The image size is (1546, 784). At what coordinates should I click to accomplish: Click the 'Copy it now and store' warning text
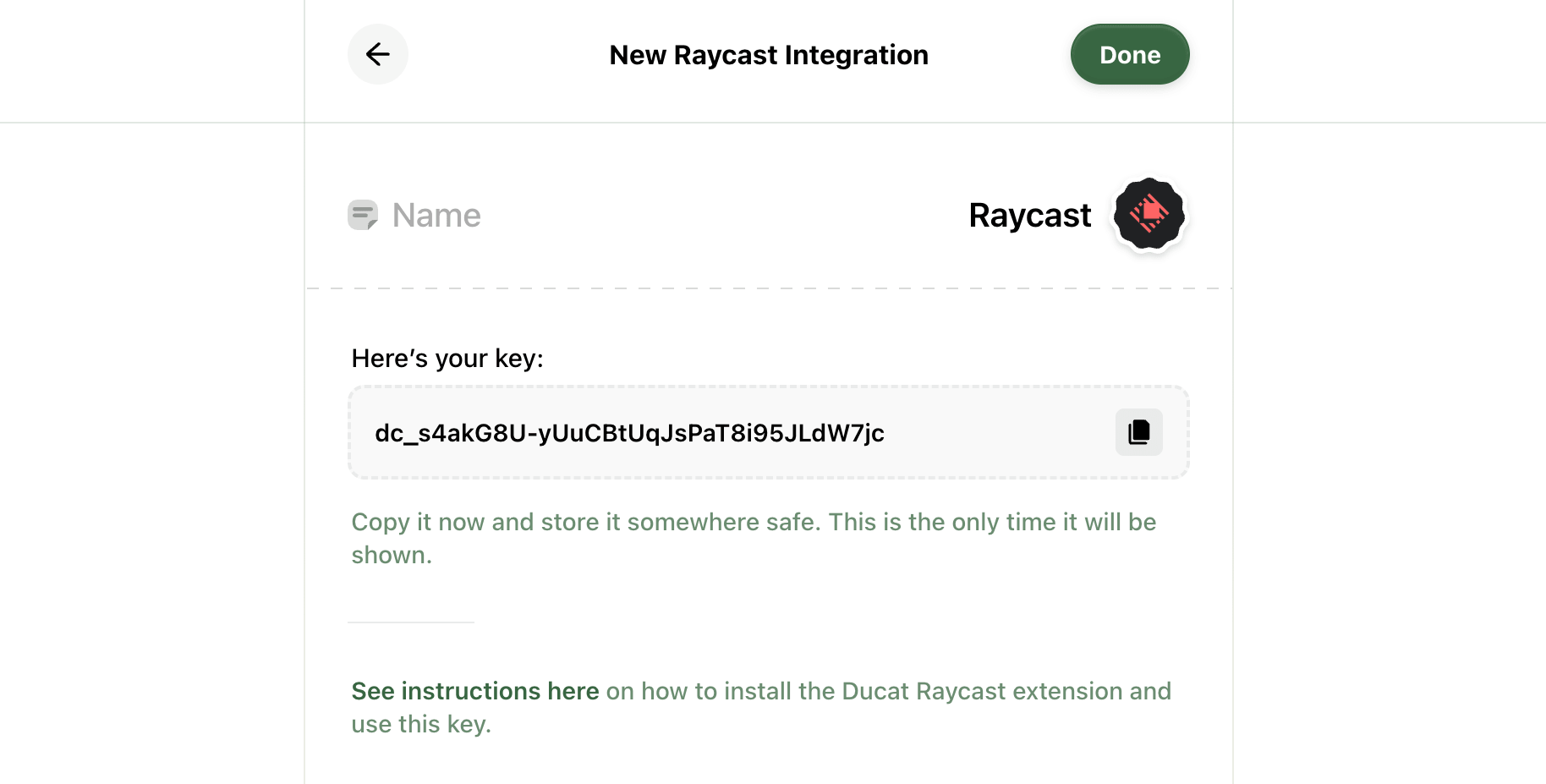point(754,538)
